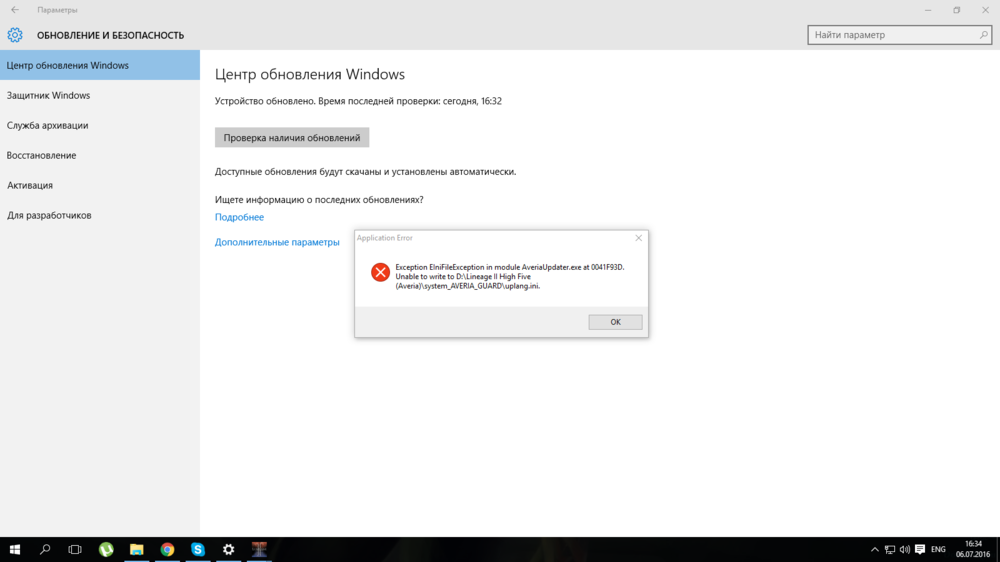This screenshot has width=1000, height=562.
Task: Open Skype from the taskbar
Action: click(198, 549)
